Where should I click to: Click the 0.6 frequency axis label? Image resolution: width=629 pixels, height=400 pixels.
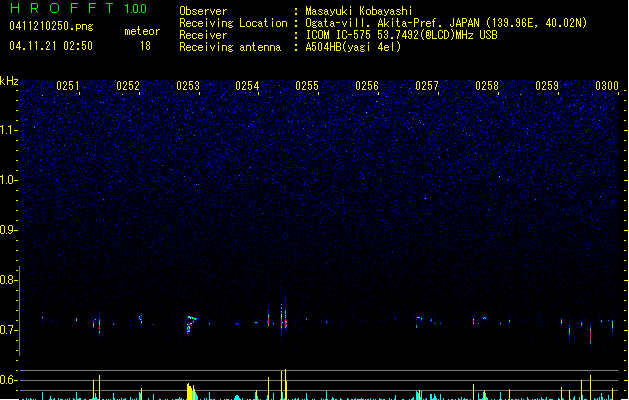8,380
